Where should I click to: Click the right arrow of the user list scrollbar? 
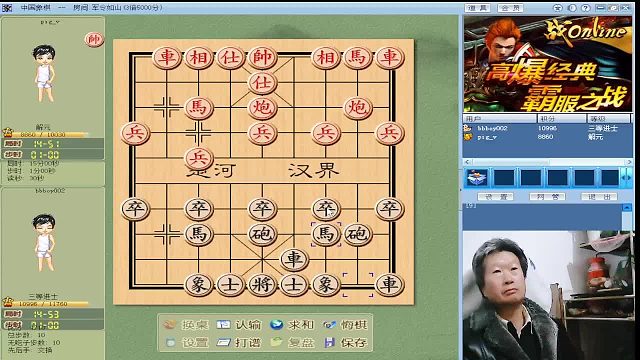(629, 162)
